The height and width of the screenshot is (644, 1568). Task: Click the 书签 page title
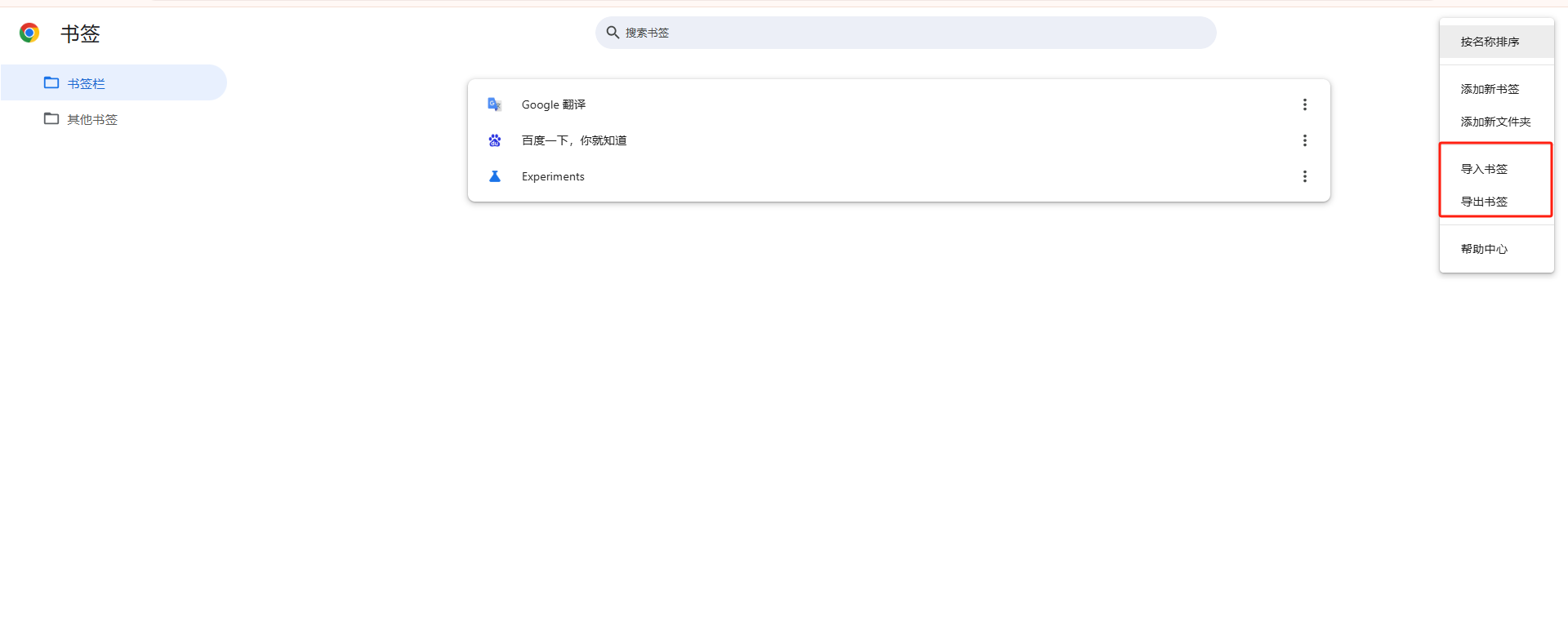(80, 33)
